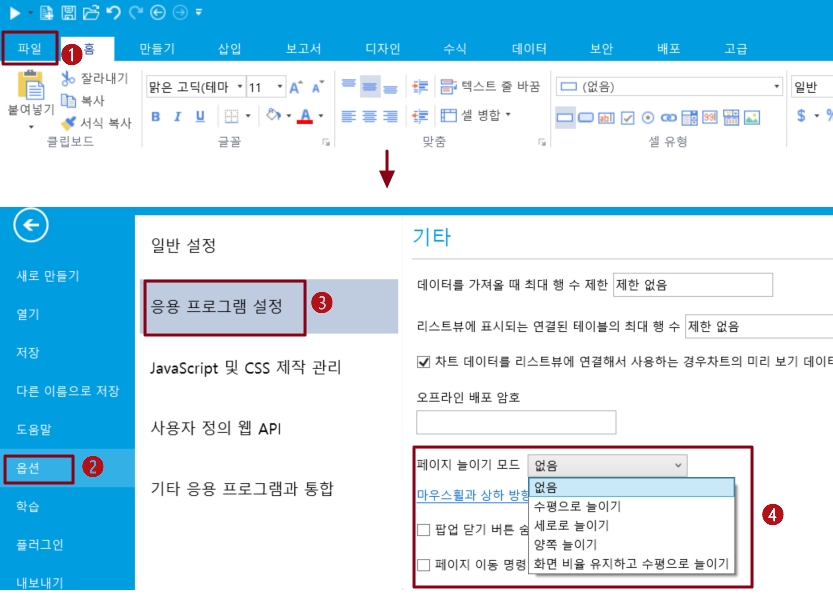Toggle the hide popup close button (팝업 닫기 버튼) checkbox
This screenshot has height=594, width=833.
click(424, 530)
